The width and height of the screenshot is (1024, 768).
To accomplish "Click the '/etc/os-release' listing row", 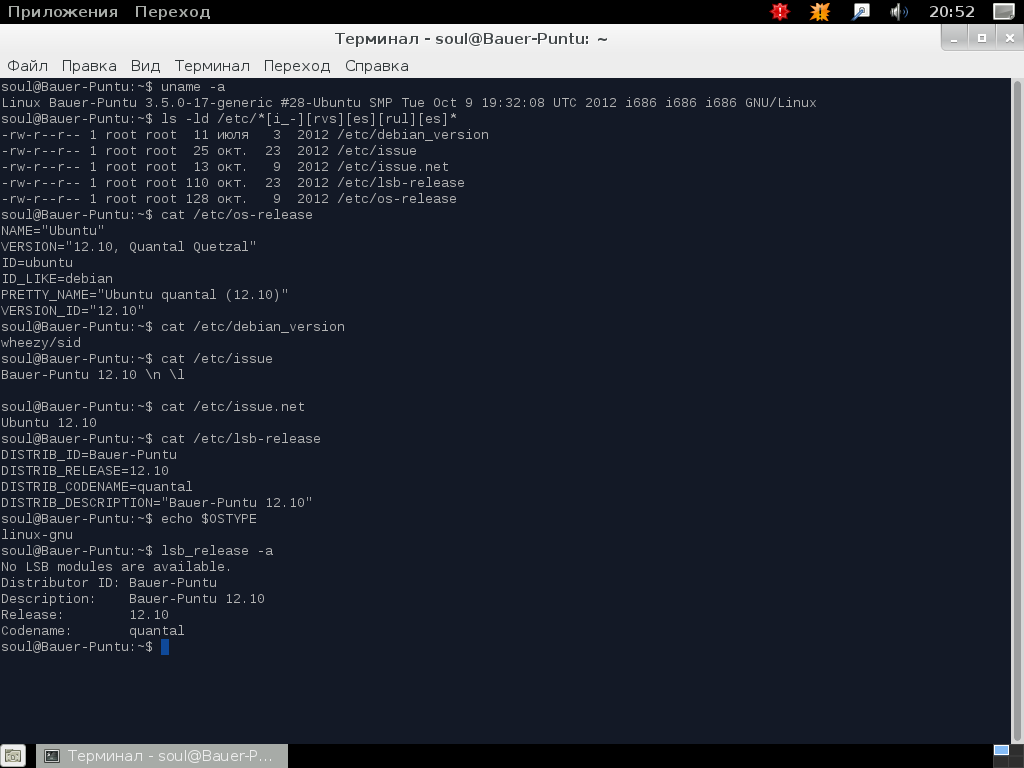I will [229, 199].
